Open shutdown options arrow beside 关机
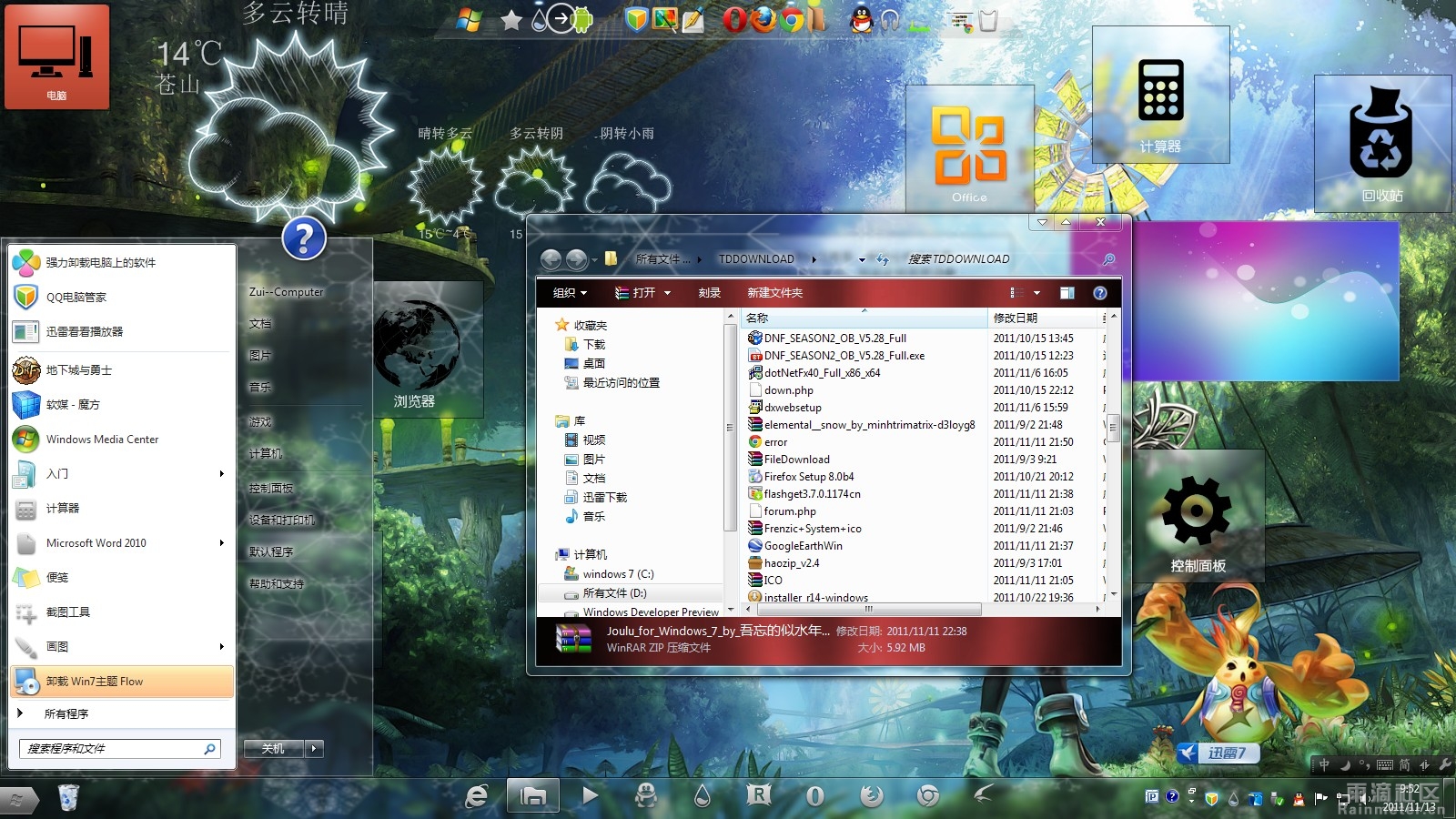The width and height of the screenshot is (1456, 819). (x=314, y=749)
